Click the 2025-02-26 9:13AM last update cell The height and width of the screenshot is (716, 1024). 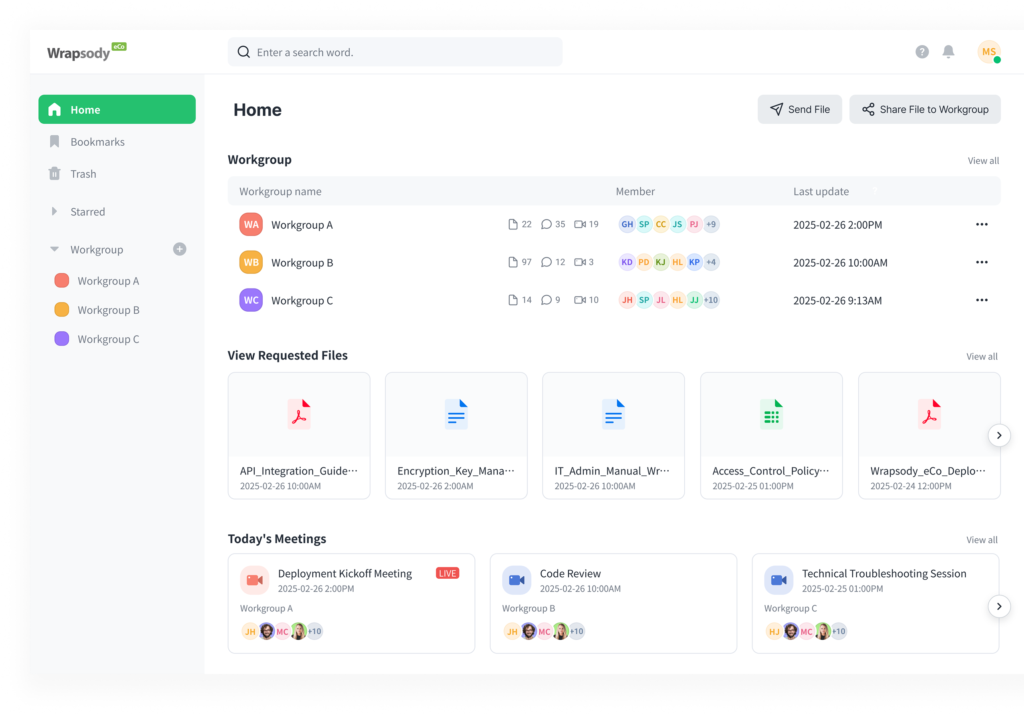click(837, 301)
